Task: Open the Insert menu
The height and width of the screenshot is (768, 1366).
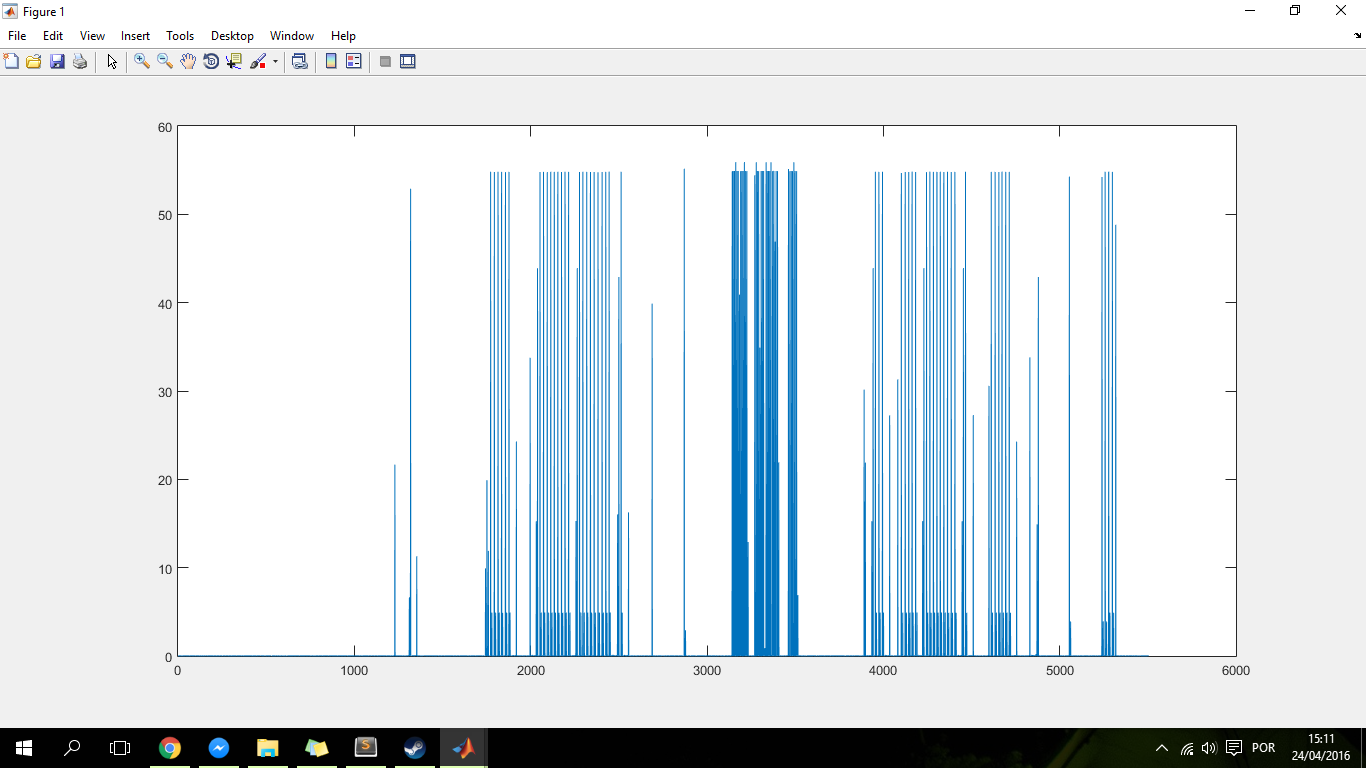Action: (136, 36)
